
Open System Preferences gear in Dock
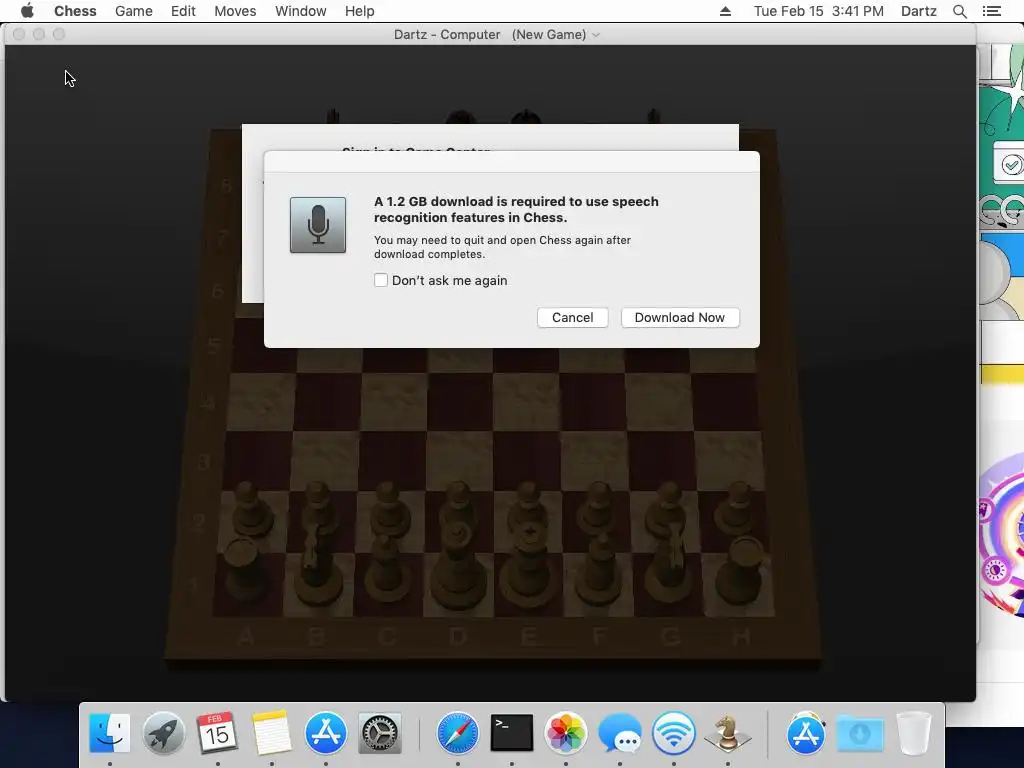(379, 733)
